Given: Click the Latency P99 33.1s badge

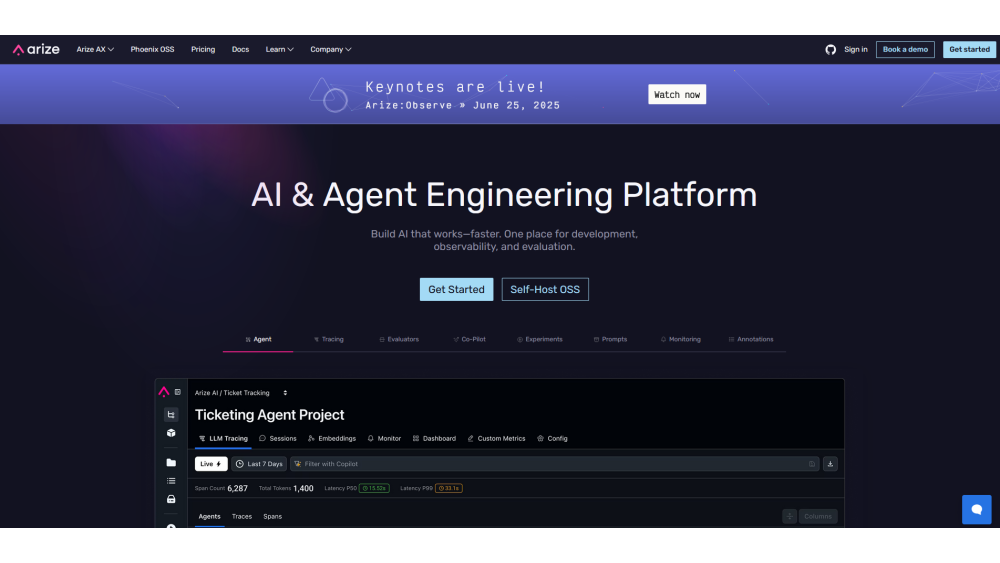Looking at the screenshot, I should click(x=448, y=488).
